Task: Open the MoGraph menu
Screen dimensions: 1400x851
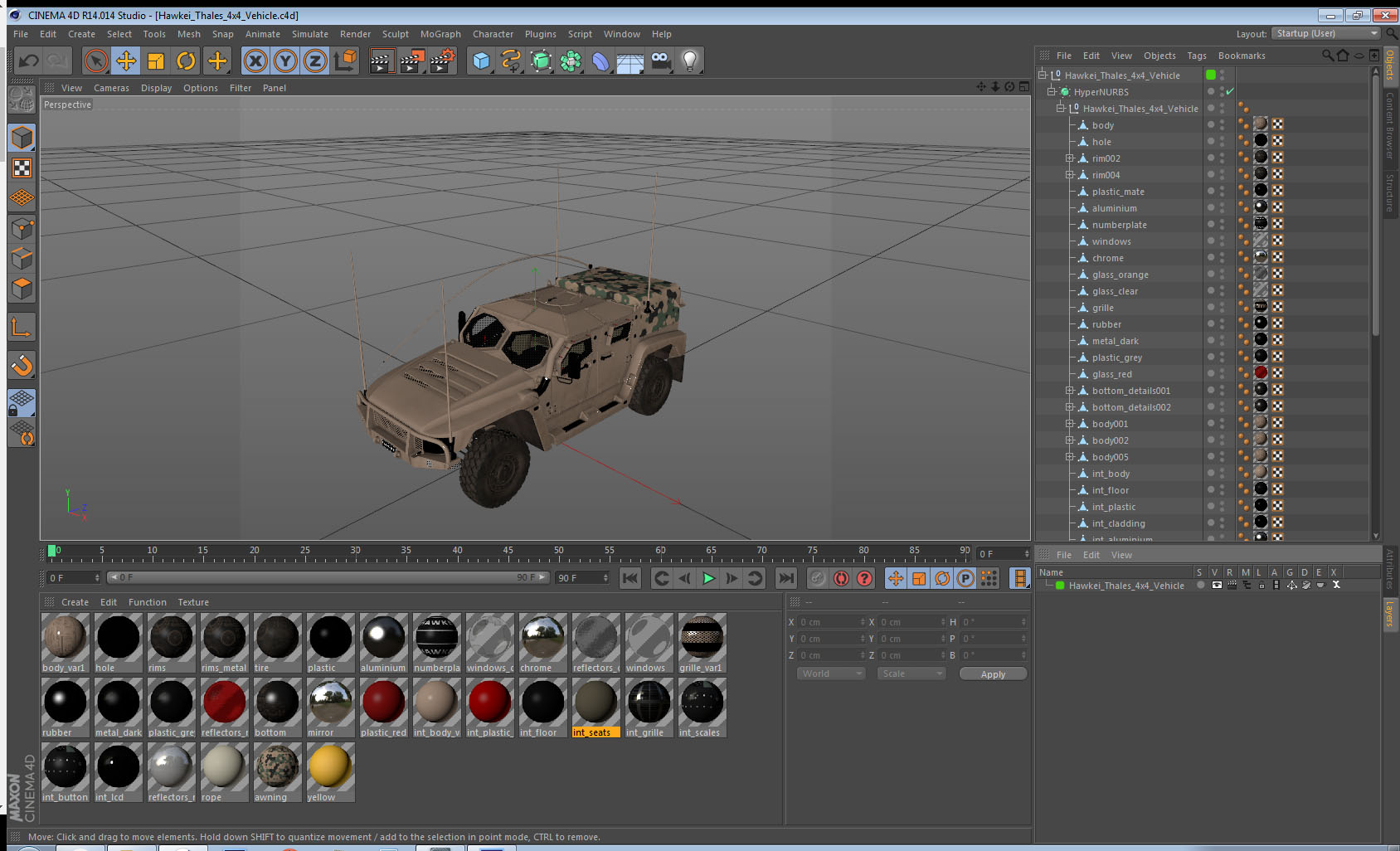Action: coord(440,34)
